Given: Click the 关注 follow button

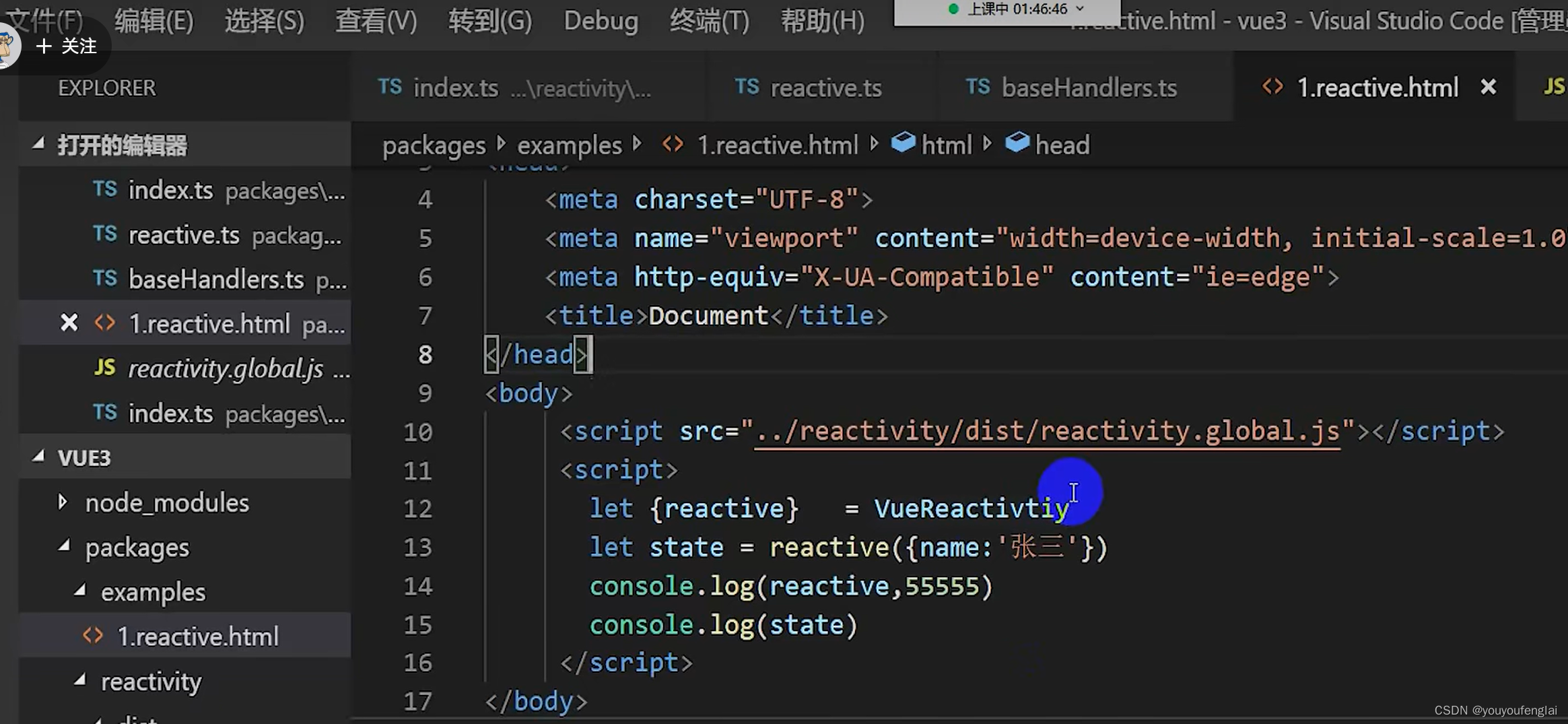Looking at the screenshot, I should pyautogui.click(x=67, y=46).
